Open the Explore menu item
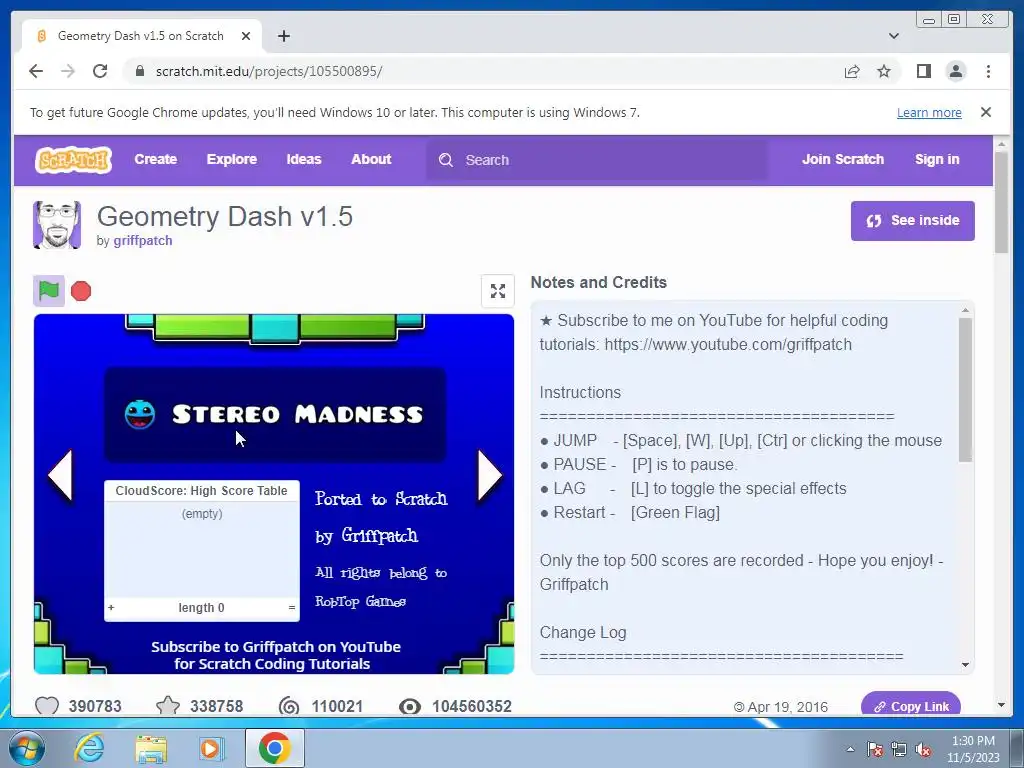1024x768 pixels. [x=232, y=159]
